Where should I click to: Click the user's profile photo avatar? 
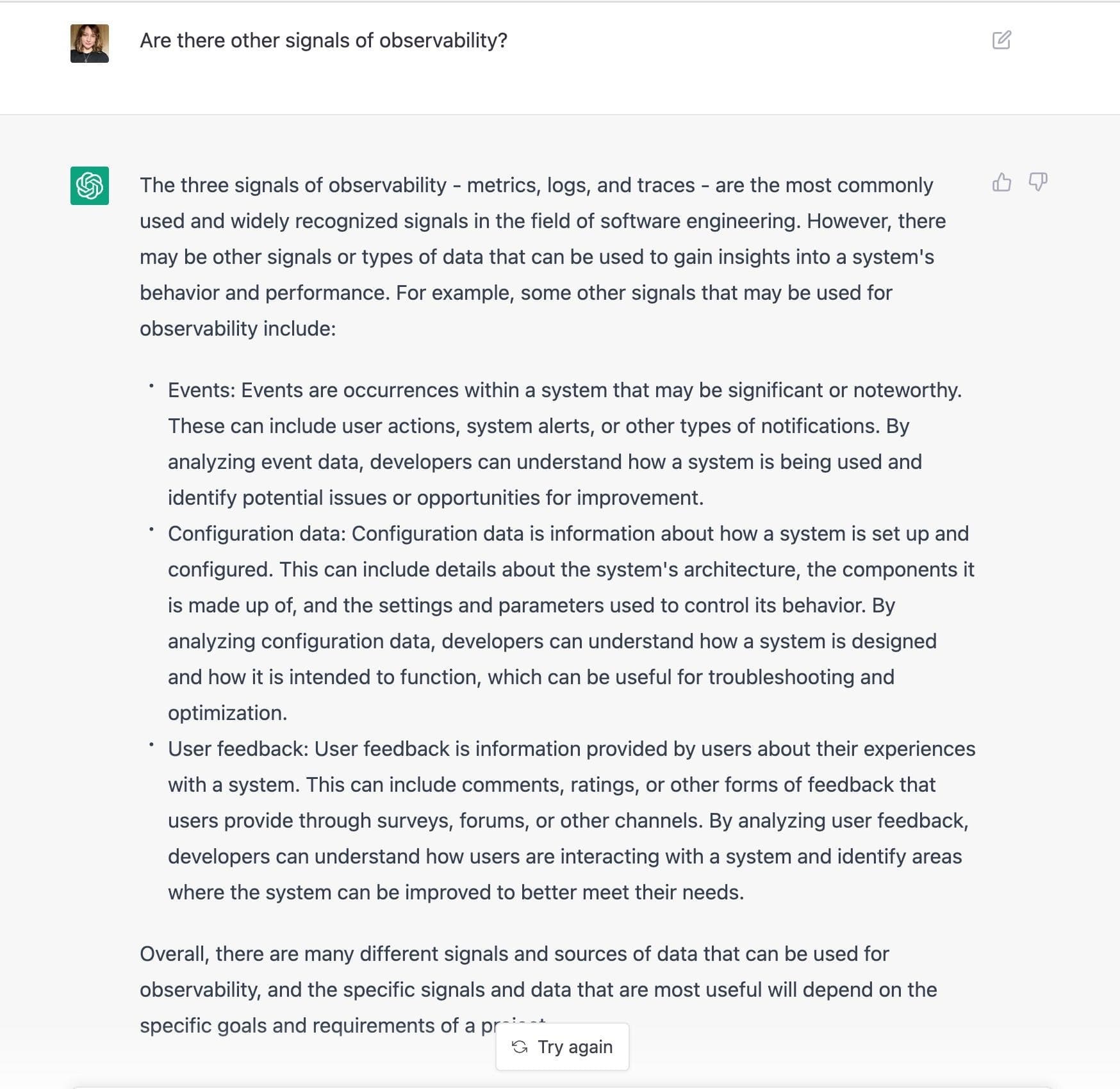pyautogui.click(x=90, y=44)
